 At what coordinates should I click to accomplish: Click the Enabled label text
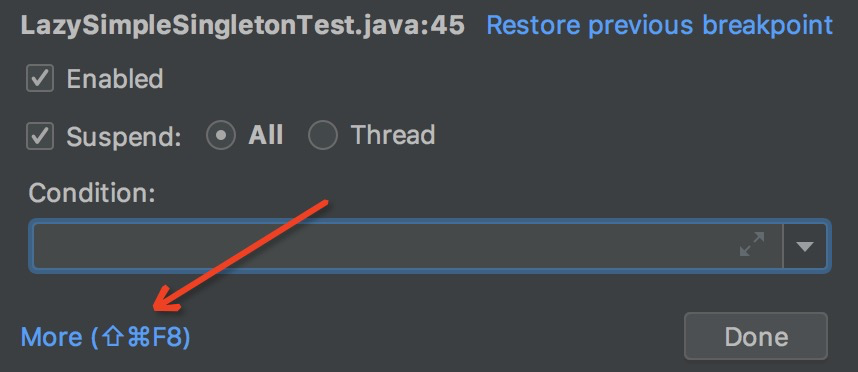(x=115, y=79)
